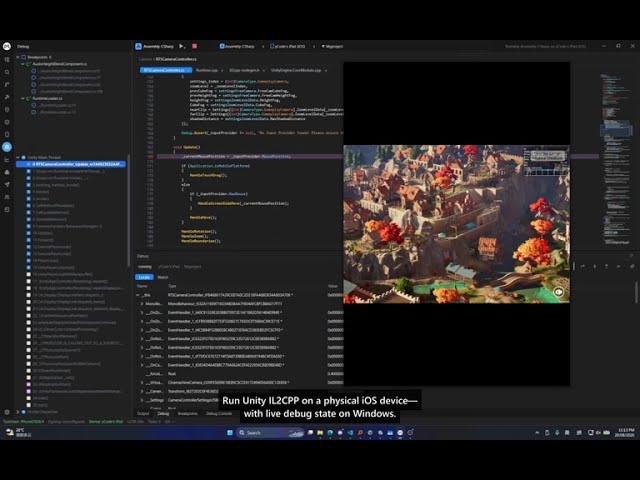Click the Device: yCode's iPad status entry

pos(106,421)
